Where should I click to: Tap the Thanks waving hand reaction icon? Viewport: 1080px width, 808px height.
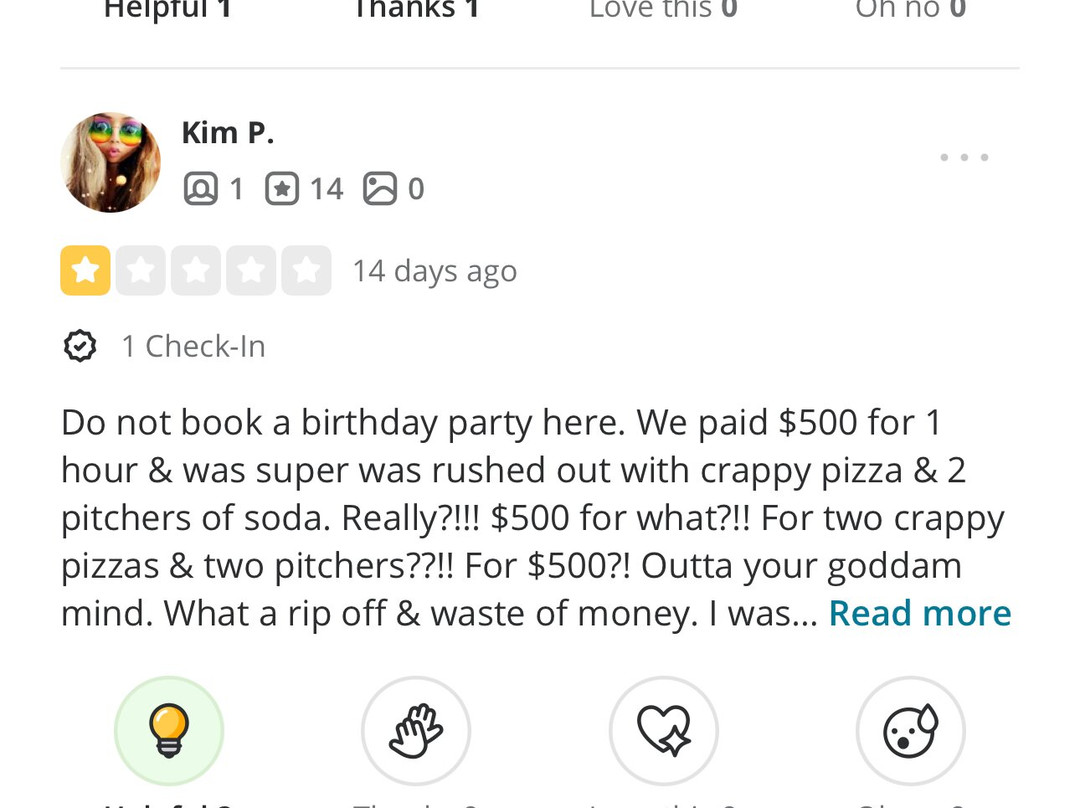416,731
